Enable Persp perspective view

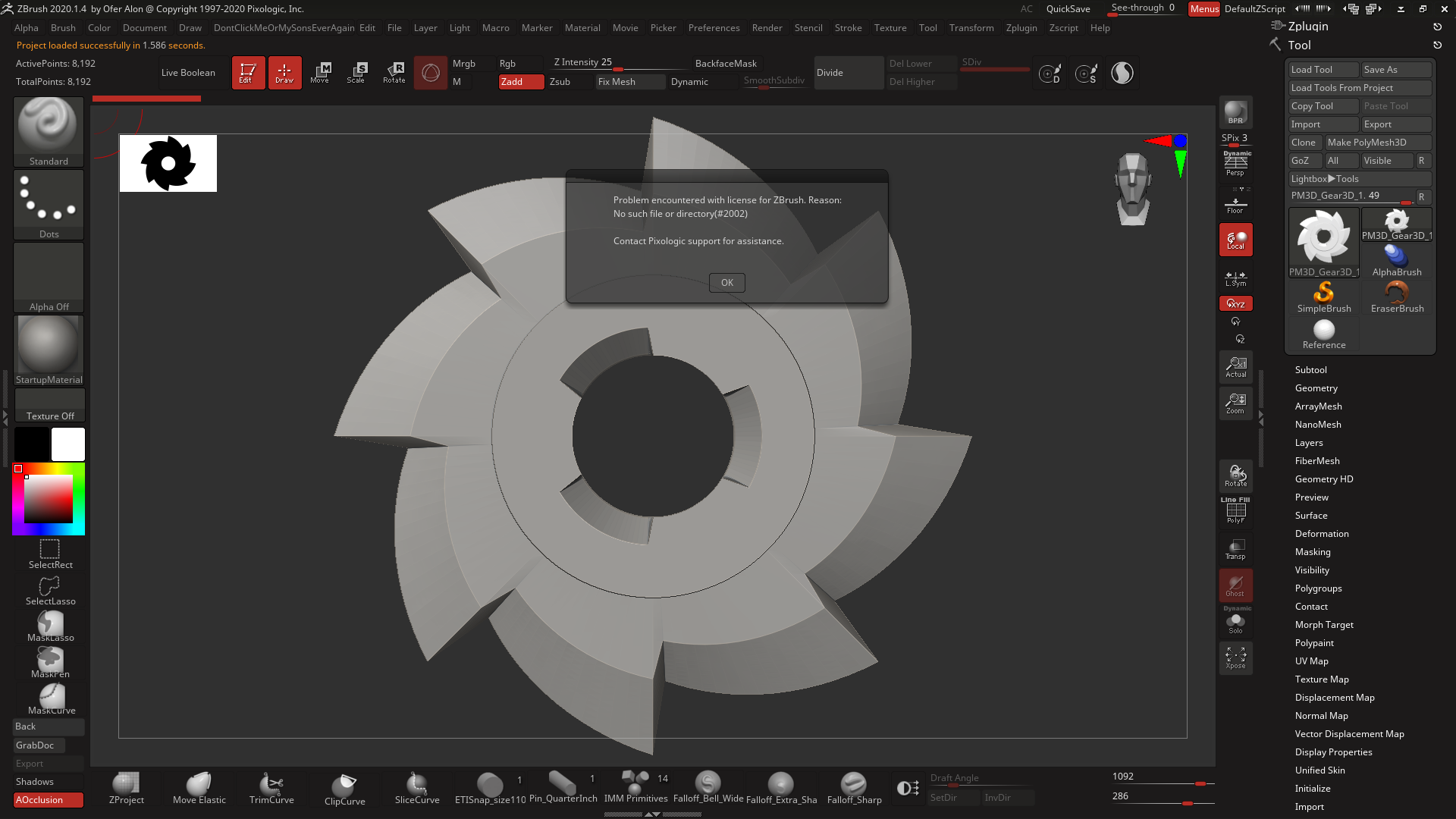[x=1236, y=163]
